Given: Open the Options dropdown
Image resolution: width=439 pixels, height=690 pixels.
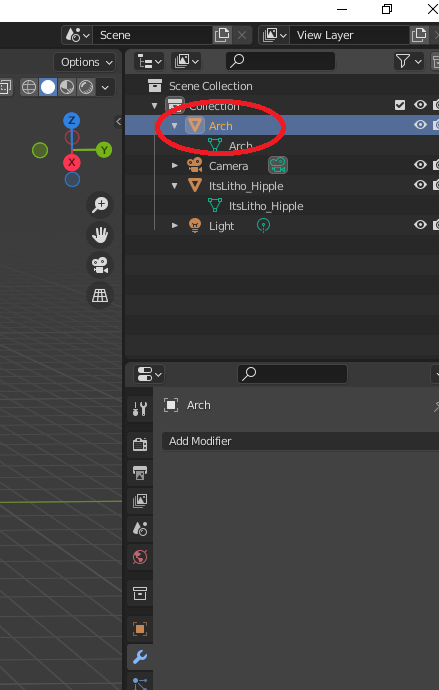Looking at the screenshot, I should 84,62.
